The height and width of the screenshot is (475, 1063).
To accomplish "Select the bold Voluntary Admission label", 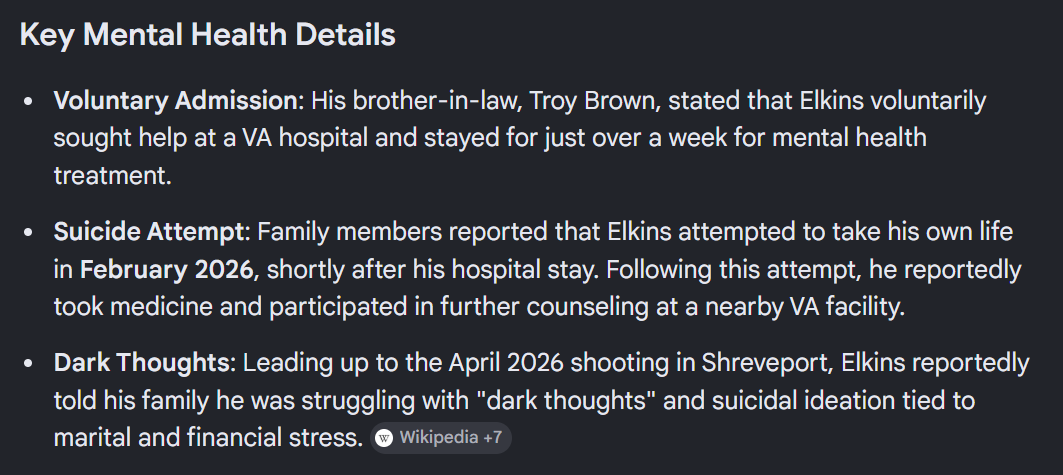I will tap(176, 100).
